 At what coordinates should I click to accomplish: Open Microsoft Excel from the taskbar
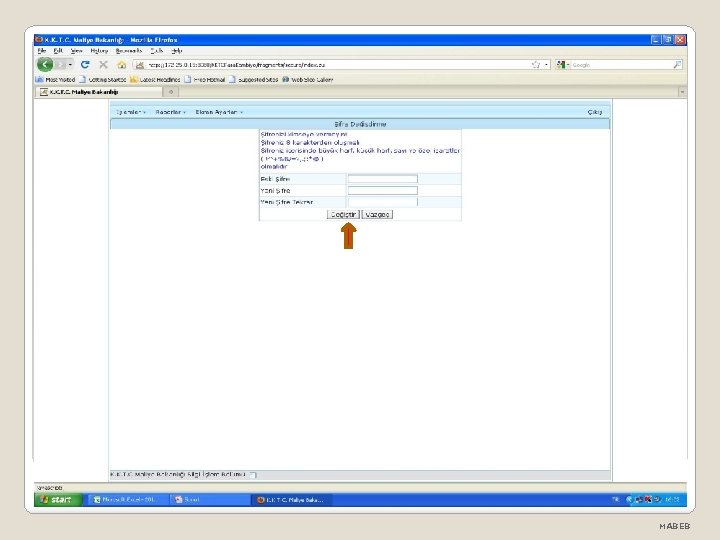coord(125,500)
